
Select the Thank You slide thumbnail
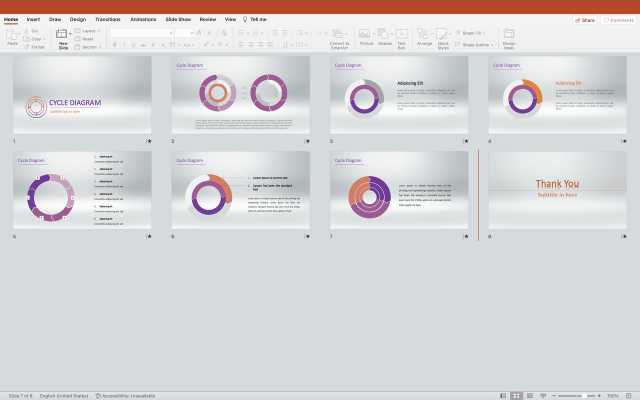[x=557, y=189]
